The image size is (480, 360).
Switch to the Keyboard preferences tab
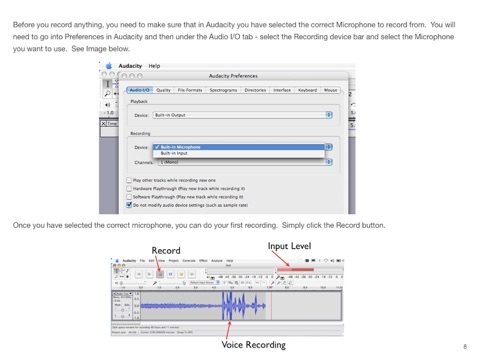click(307, 90)
